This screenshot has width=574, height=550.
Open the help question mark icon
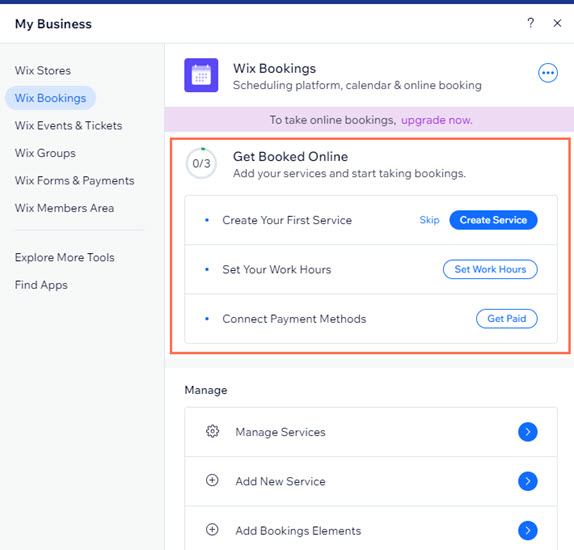click(530, 23)
